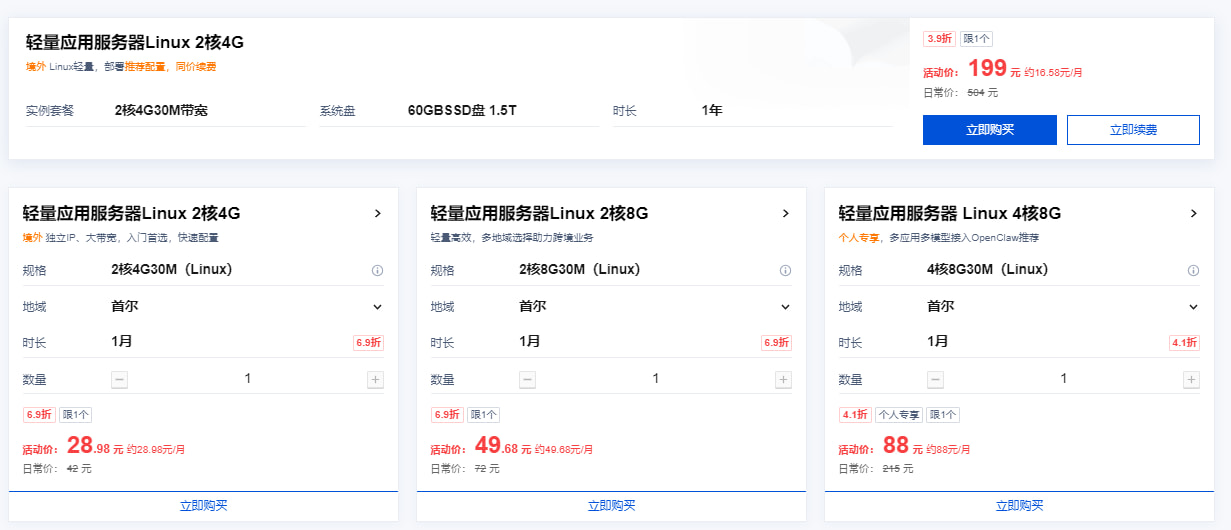Image resolution: width=1231 pixels, height=530 pixels.
Task: Click info icon beside 2核4G30M (Linux) spec
Action: pyautogui.click(x=377, y=271)
